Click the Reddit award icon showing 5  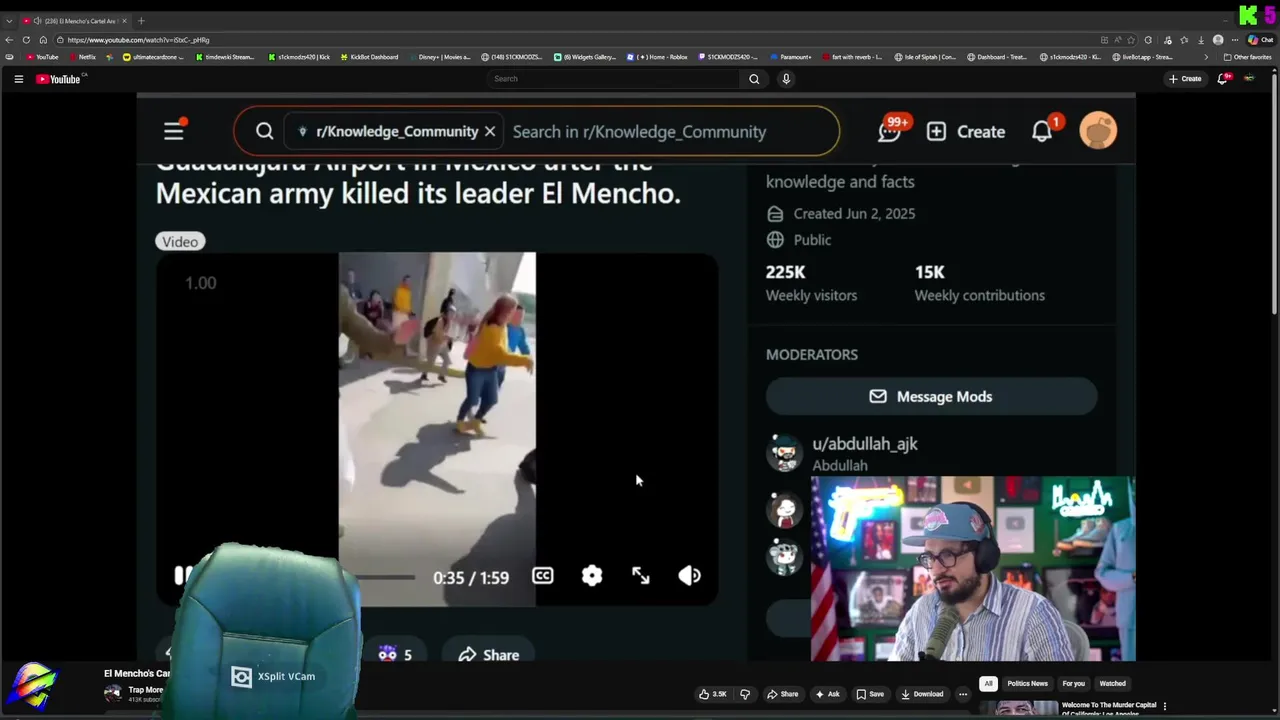tap(395, 654)
